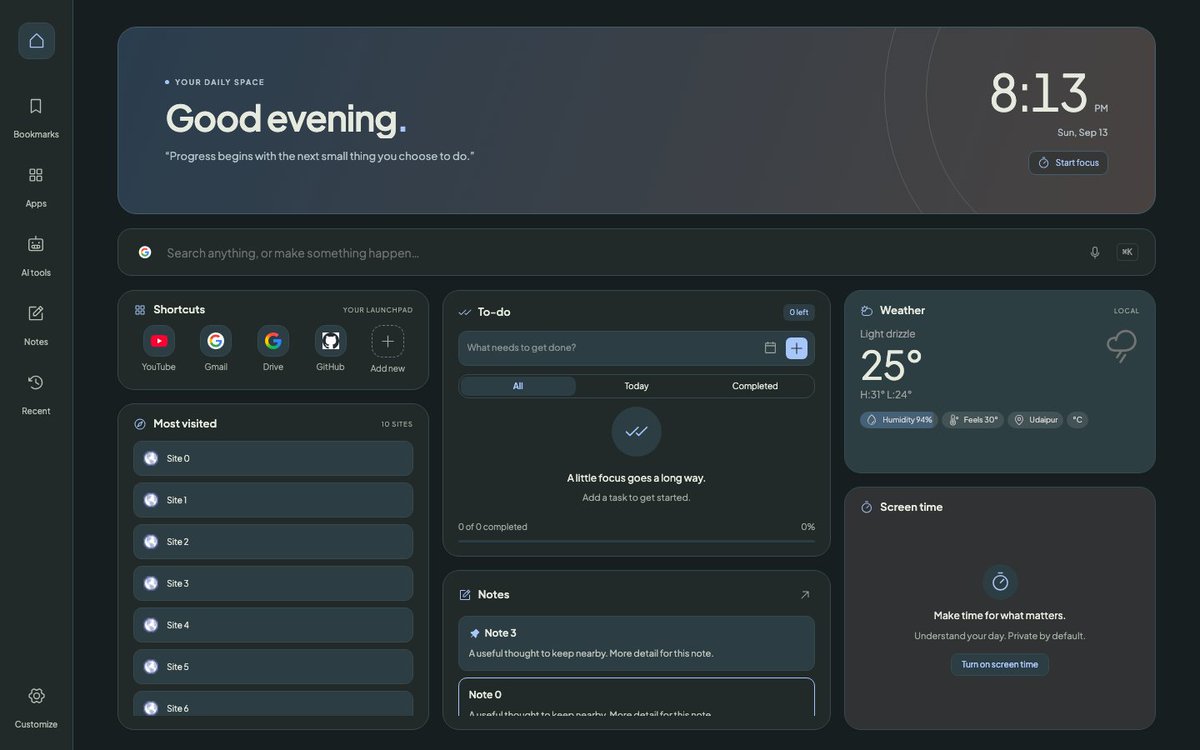Viewport: 1200px width, 750px height.
Task: Click the stopwatch icon in Screen time panel
Action: (x=1000, y=582)
